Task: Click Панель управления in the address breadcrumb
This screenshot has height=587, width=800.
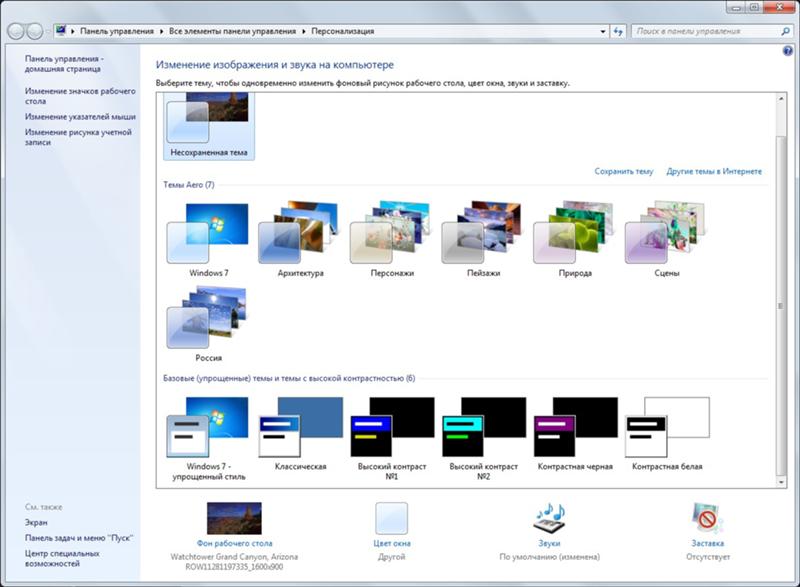Action: point(117,31)
